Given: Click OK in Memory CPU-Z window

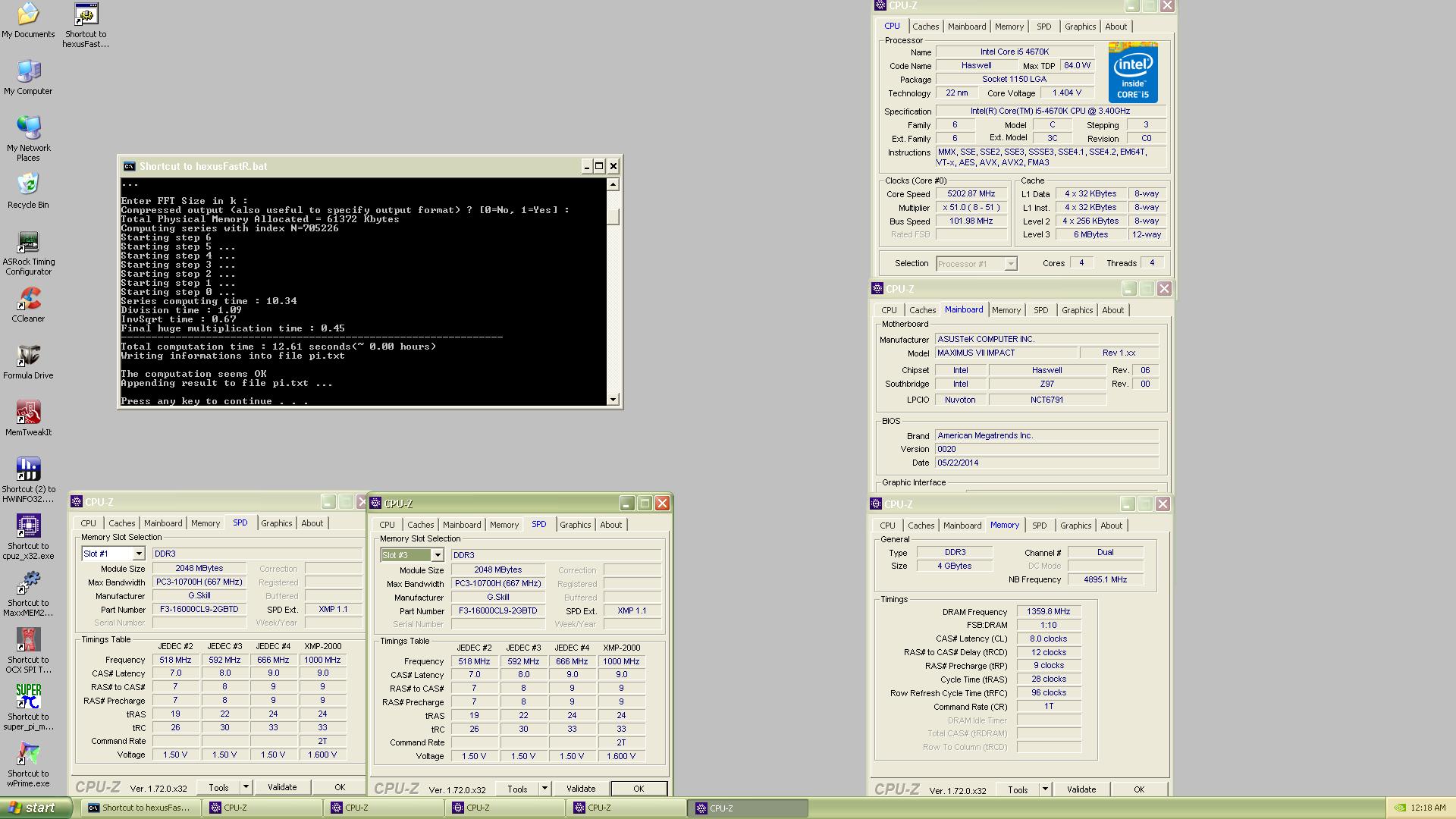Looking at the screenshot, I should pyautogui.click(x=1139, y=789).
